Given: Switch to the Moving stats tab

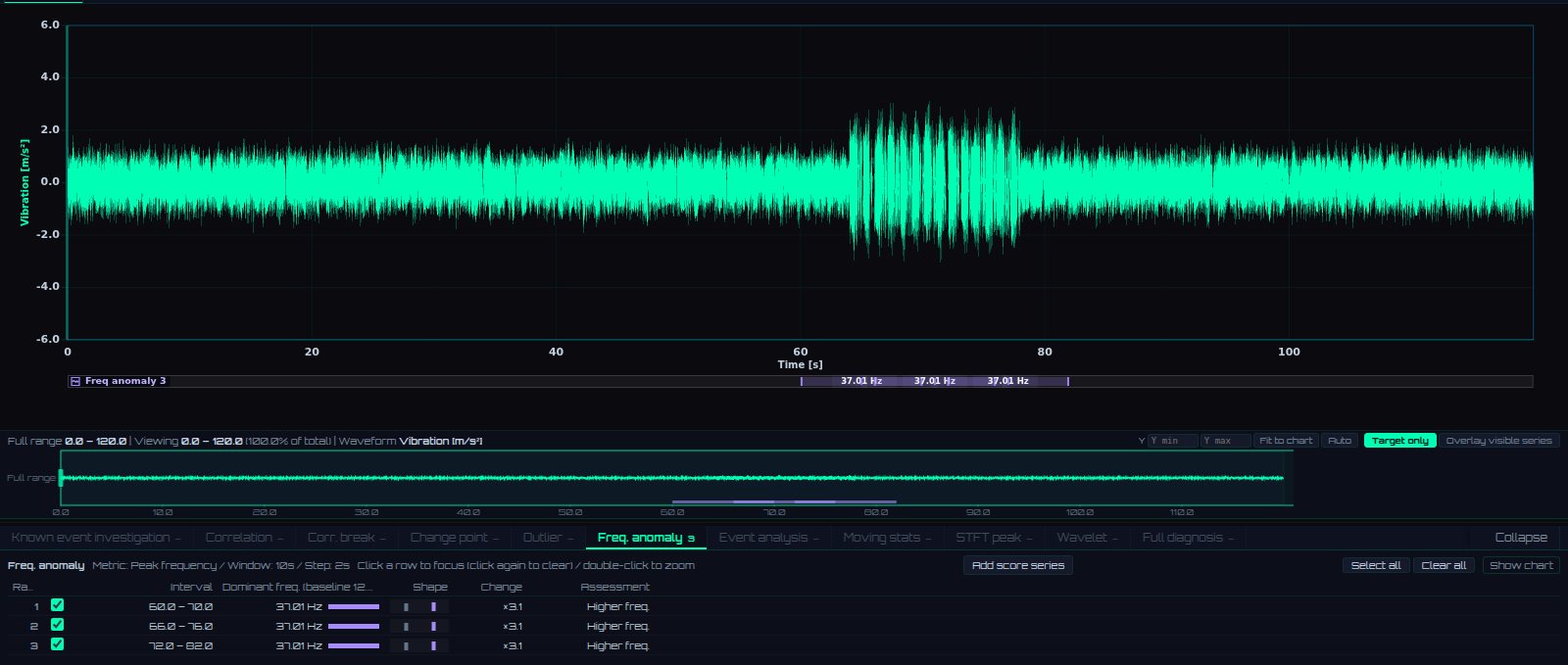Looking at the screenshot, I should pyautogui.click(x=887, y=538).
